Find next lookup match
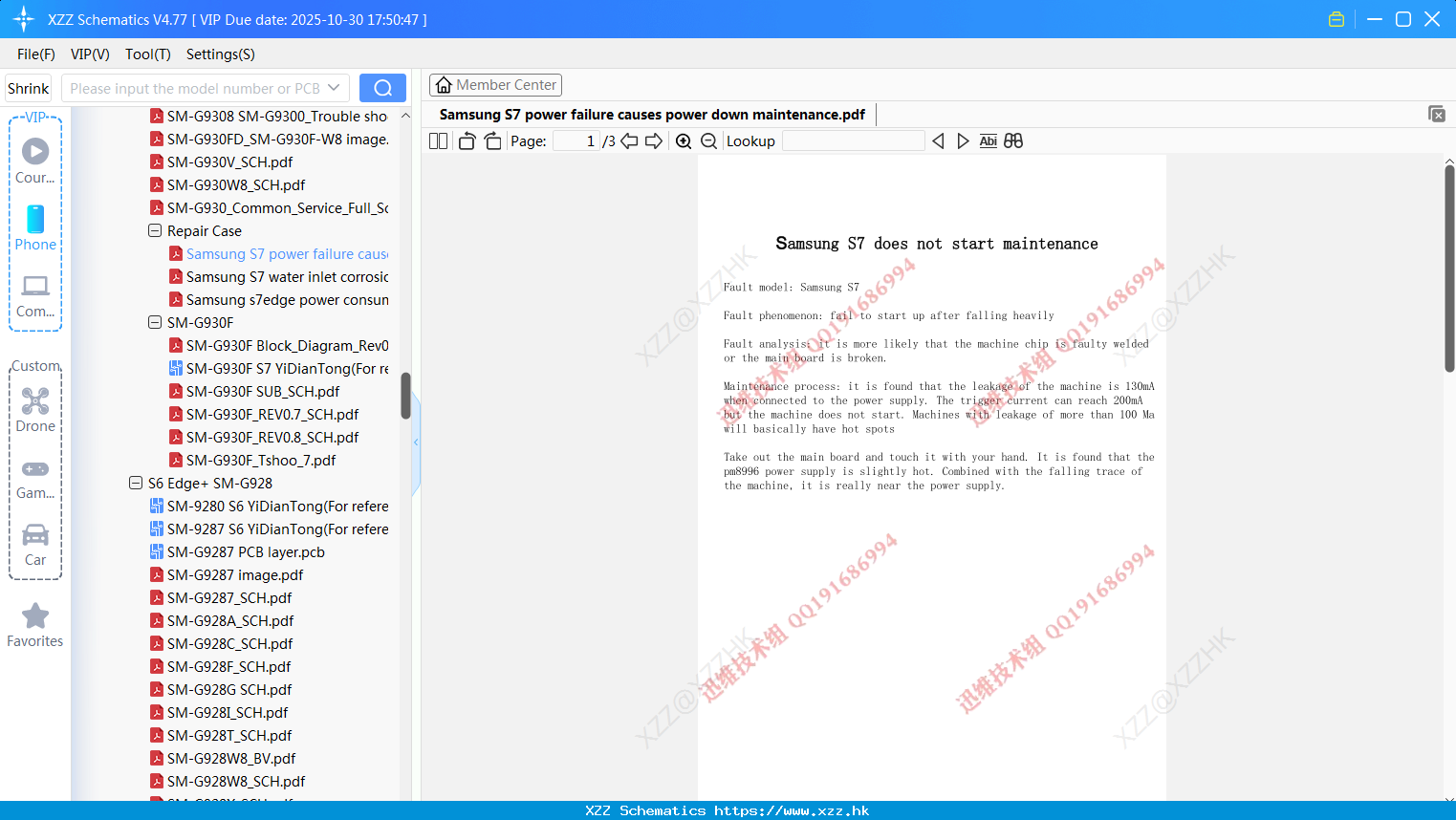The height and width of the screenshot is (820, 1456). [963, 140]
